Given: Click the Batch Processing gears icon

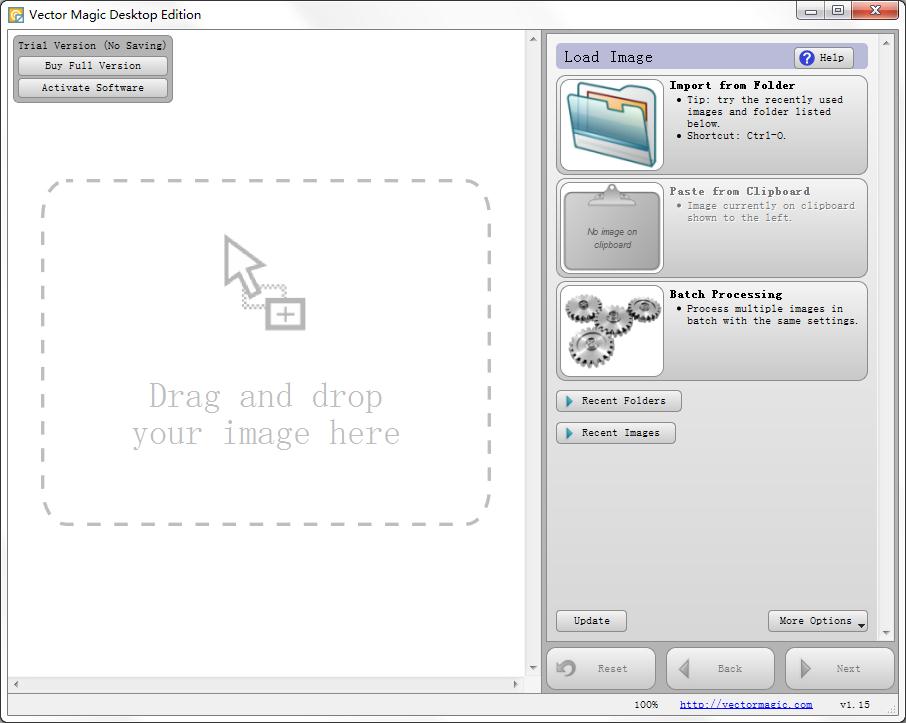Looking at the screenshot, I should click(612, 331).
